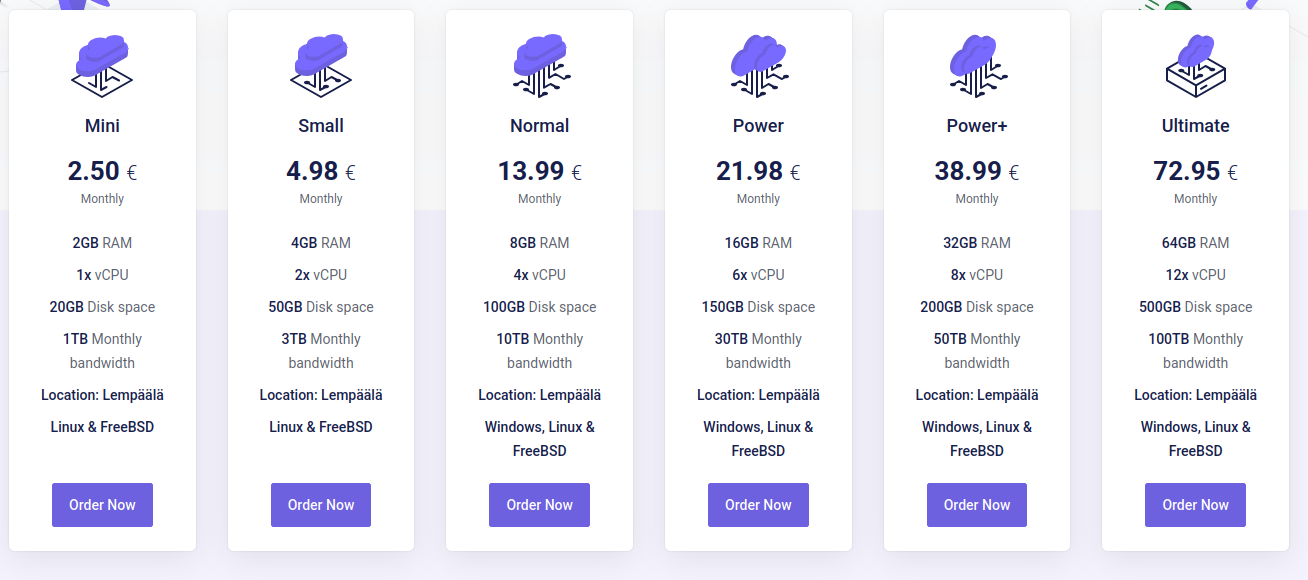Select the Mini plan title
The height and width of the screenshot is (580, 1308).
tap(102, 126)
